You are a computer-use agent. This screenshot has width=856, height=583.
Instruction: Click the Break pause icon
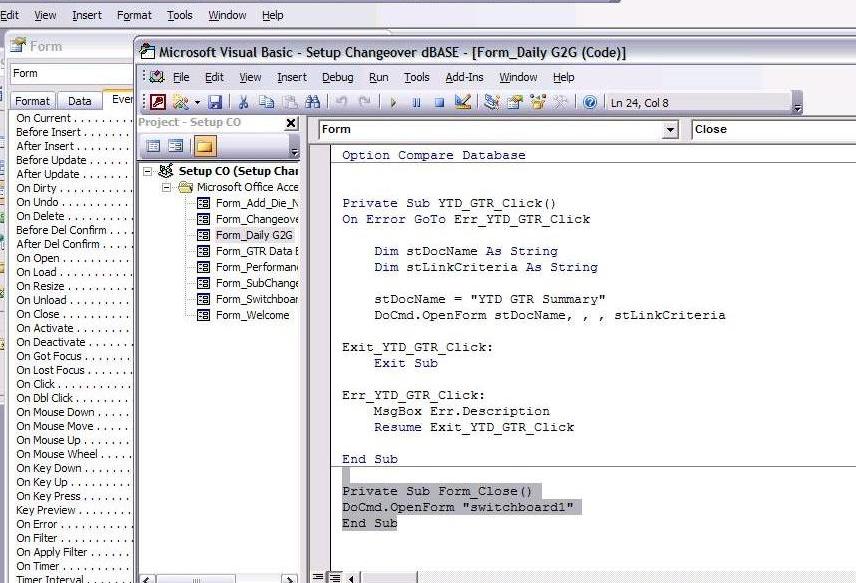[x=416, y=102]
